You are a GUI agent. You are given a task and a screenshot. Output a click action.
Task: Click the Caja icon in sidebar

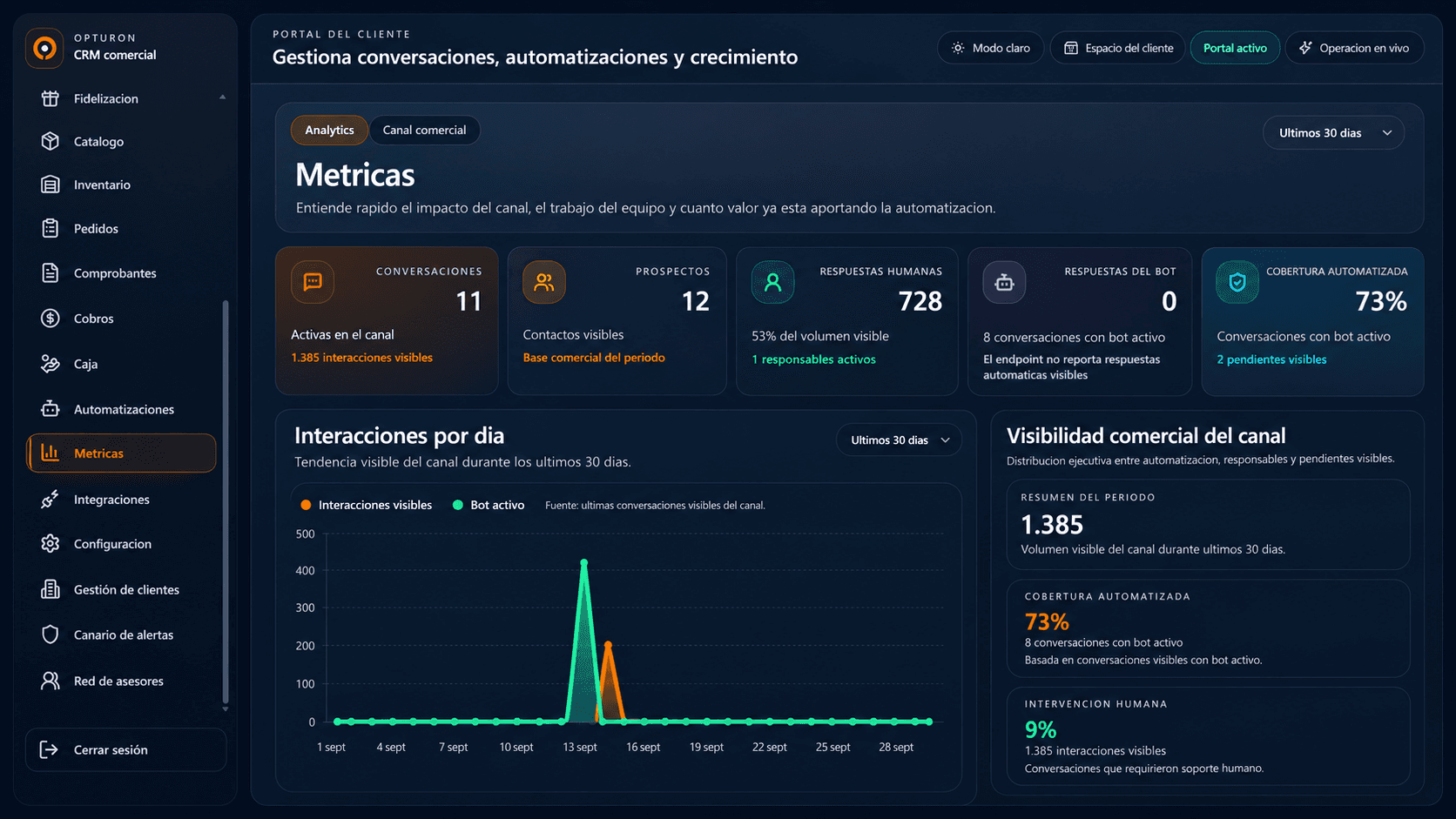(x=51, y=364)
